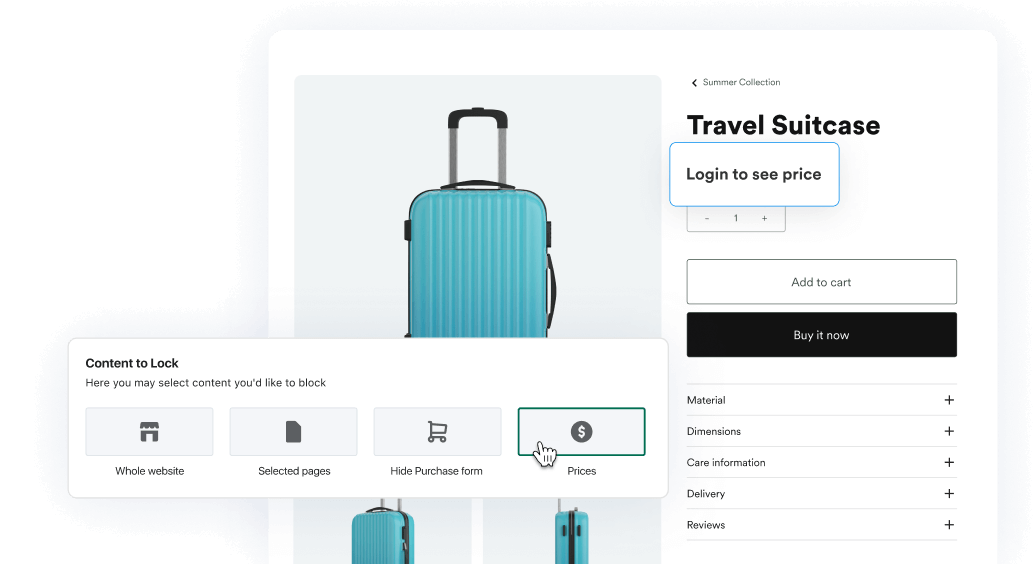Select the side-view suitcase thumbnail

572,531
